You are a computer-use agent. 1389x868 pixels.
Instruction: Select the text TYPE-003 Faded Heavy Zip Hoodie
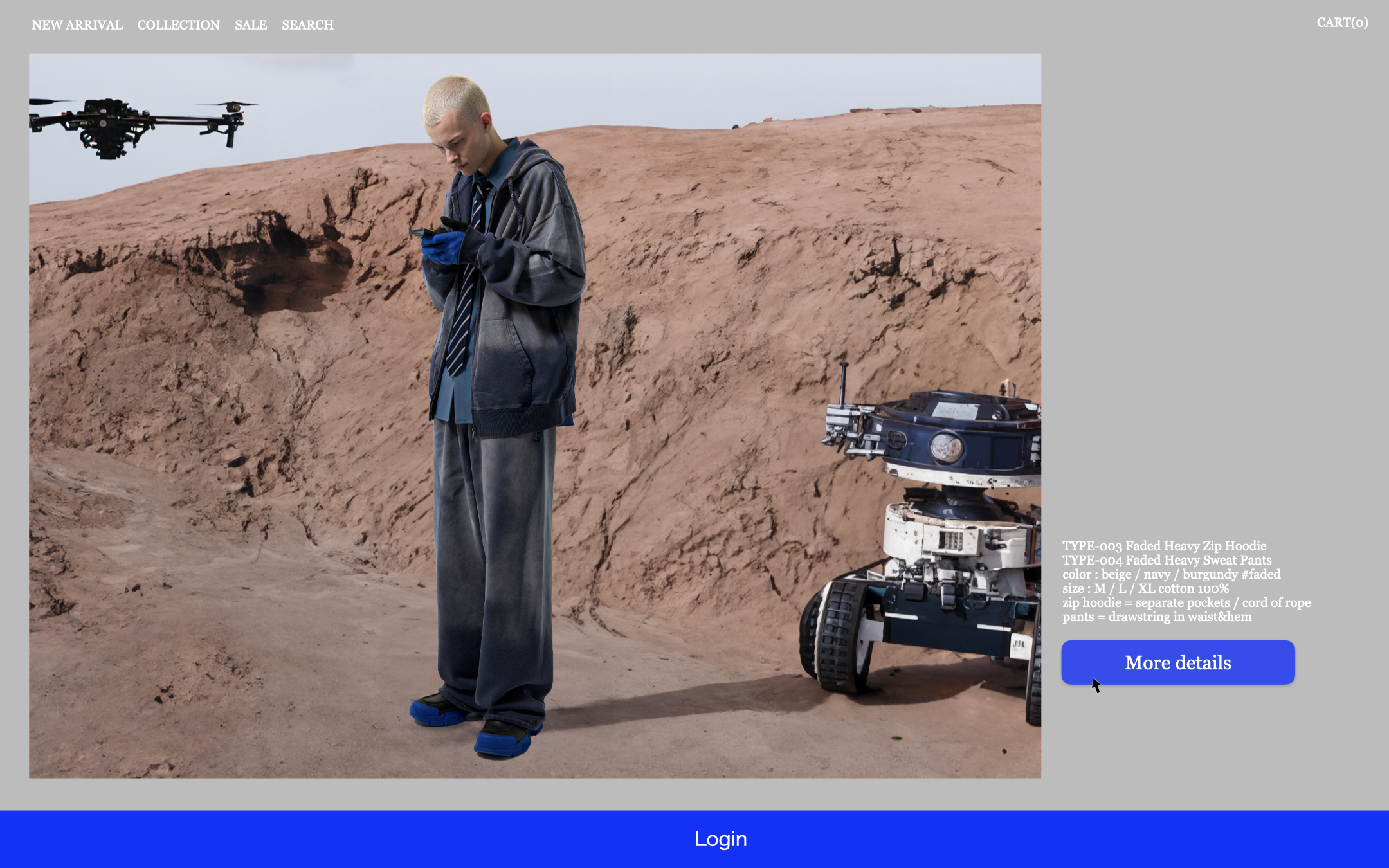coord(1164,546)
